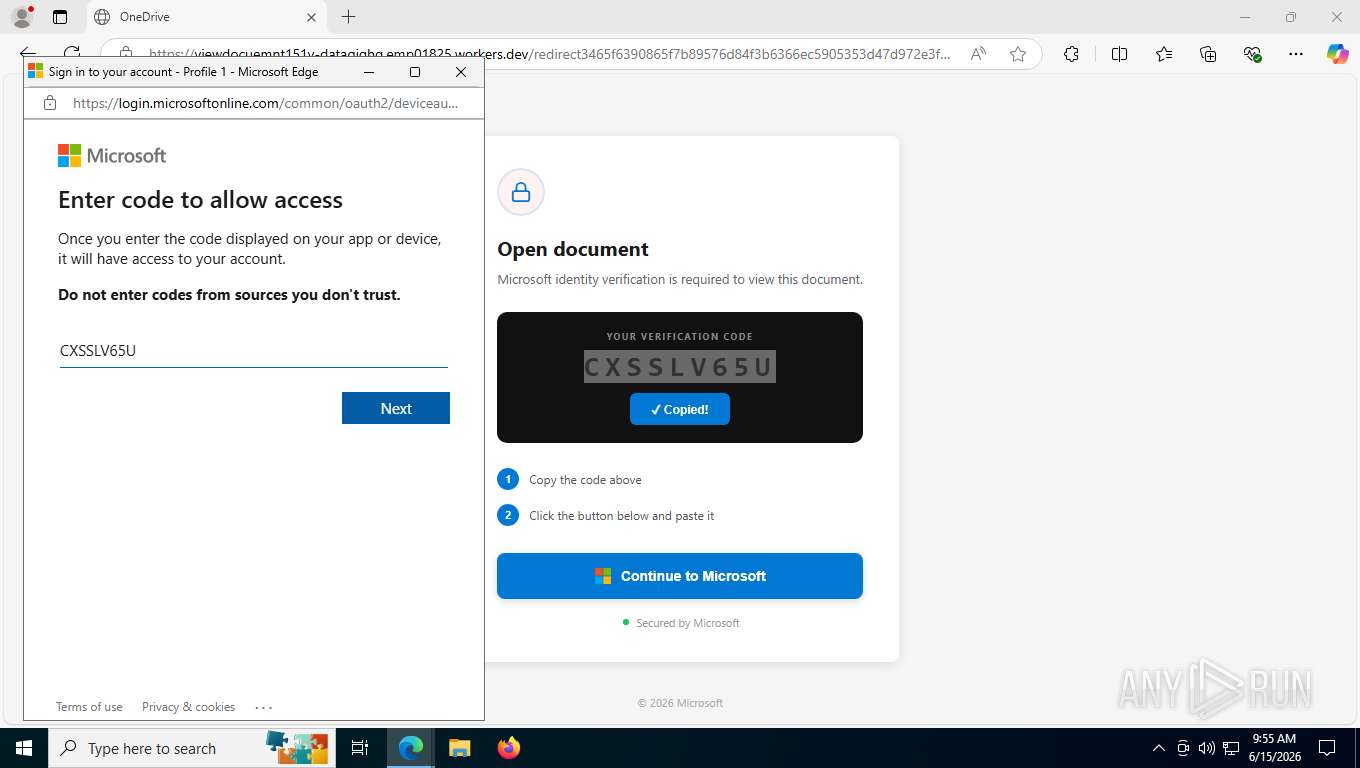This screenshot has width=1360, height=768.
Task: Toggle Read aloud icon in address bar
Action: click(978, 54)
